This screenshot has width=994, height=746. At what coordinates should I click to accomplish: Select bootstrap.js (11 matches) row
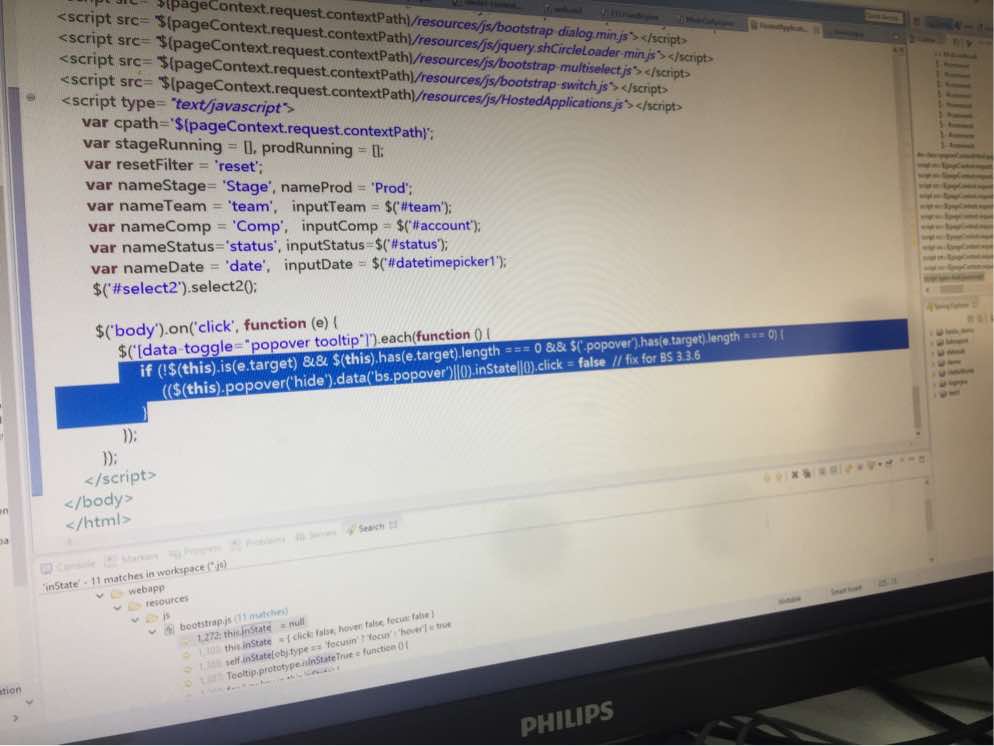pos(226,619)
